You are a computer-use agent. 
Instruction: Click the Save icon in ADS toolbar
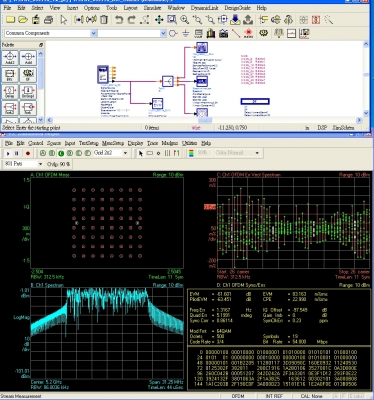click(x=36, y=20)
